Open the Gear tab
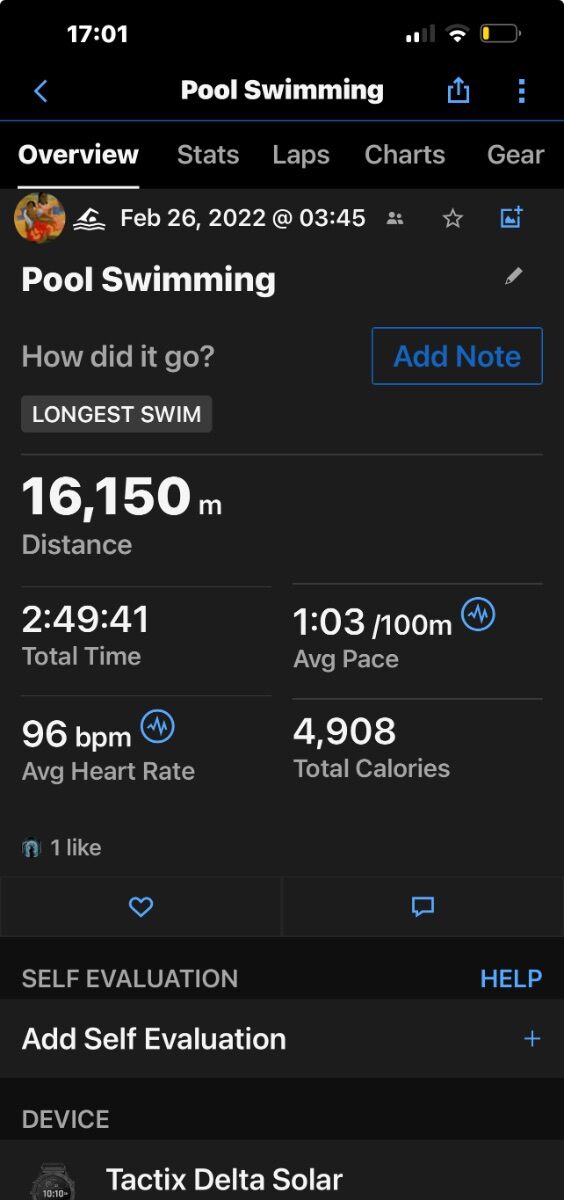Viewport: 564px width, 1200px height. pos(516,155)
